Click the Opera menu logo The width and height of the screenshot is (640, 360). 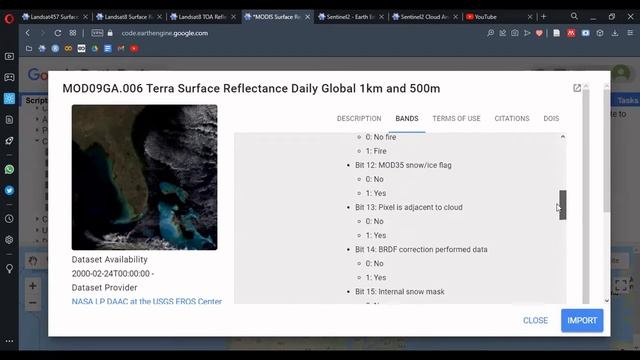coord(9,19)
